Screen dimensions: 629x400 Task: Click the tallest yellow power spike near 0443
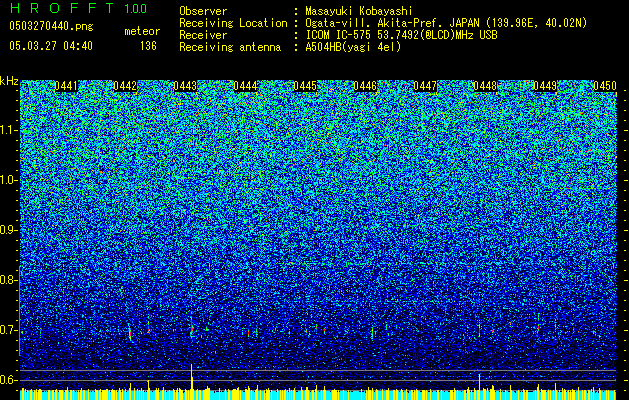coord(192,376)
